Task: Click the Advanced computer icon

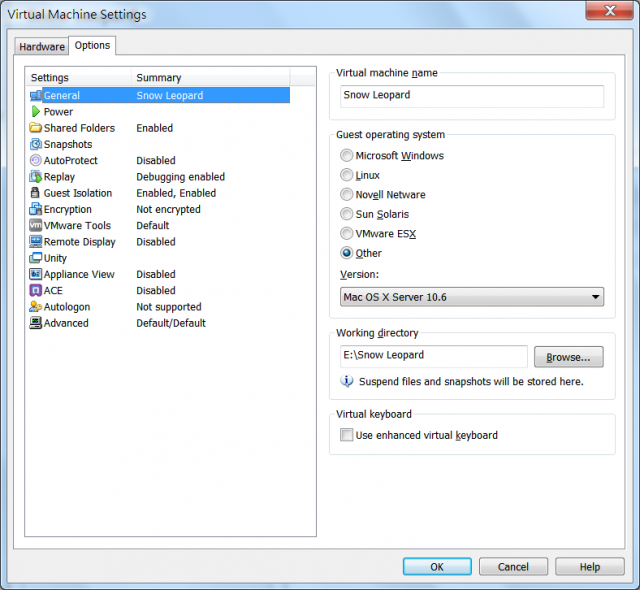Action: [x=36, y=323]
